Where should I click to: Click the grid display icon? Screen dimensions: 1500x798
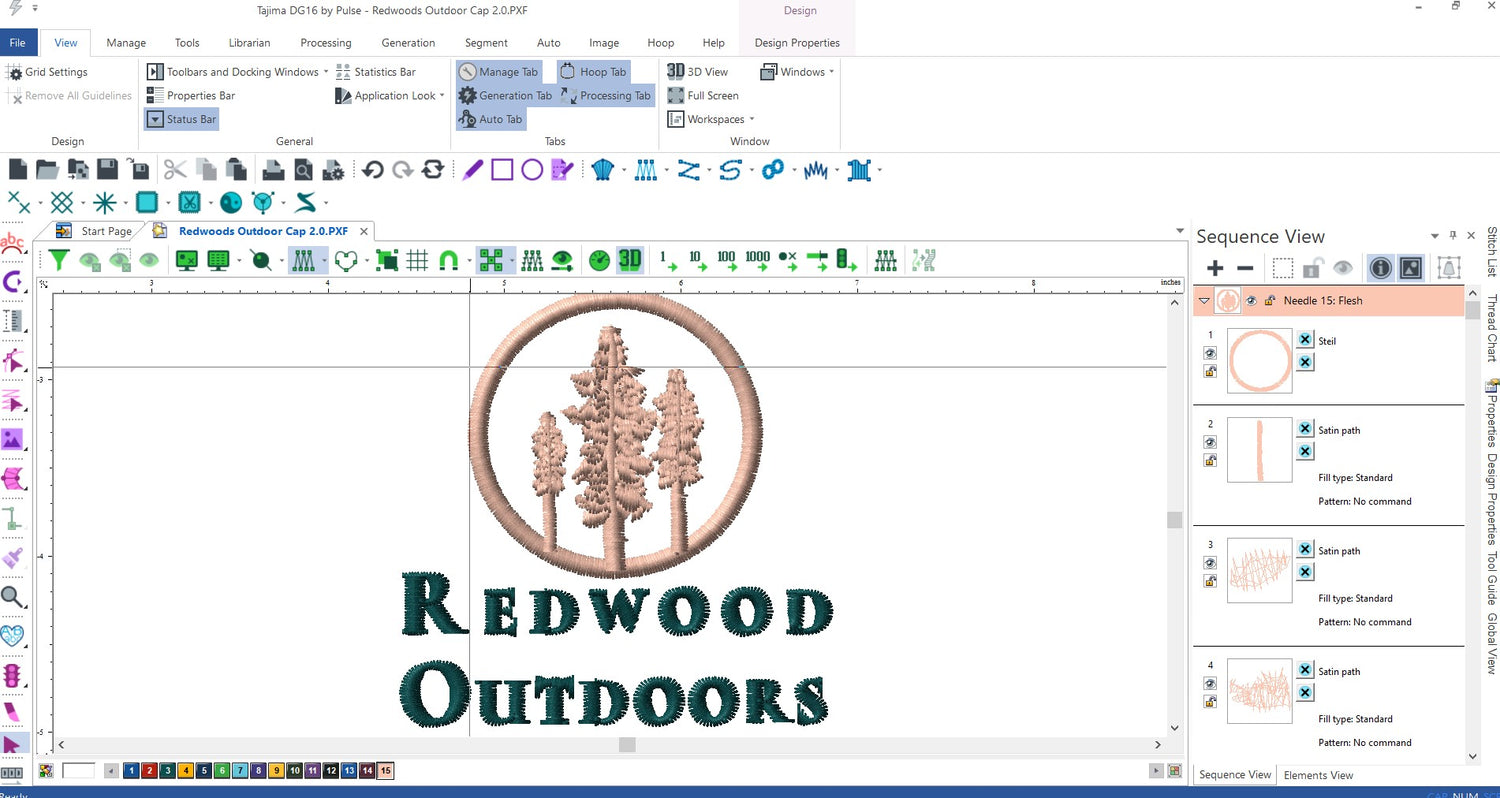[x=417, y=260]
